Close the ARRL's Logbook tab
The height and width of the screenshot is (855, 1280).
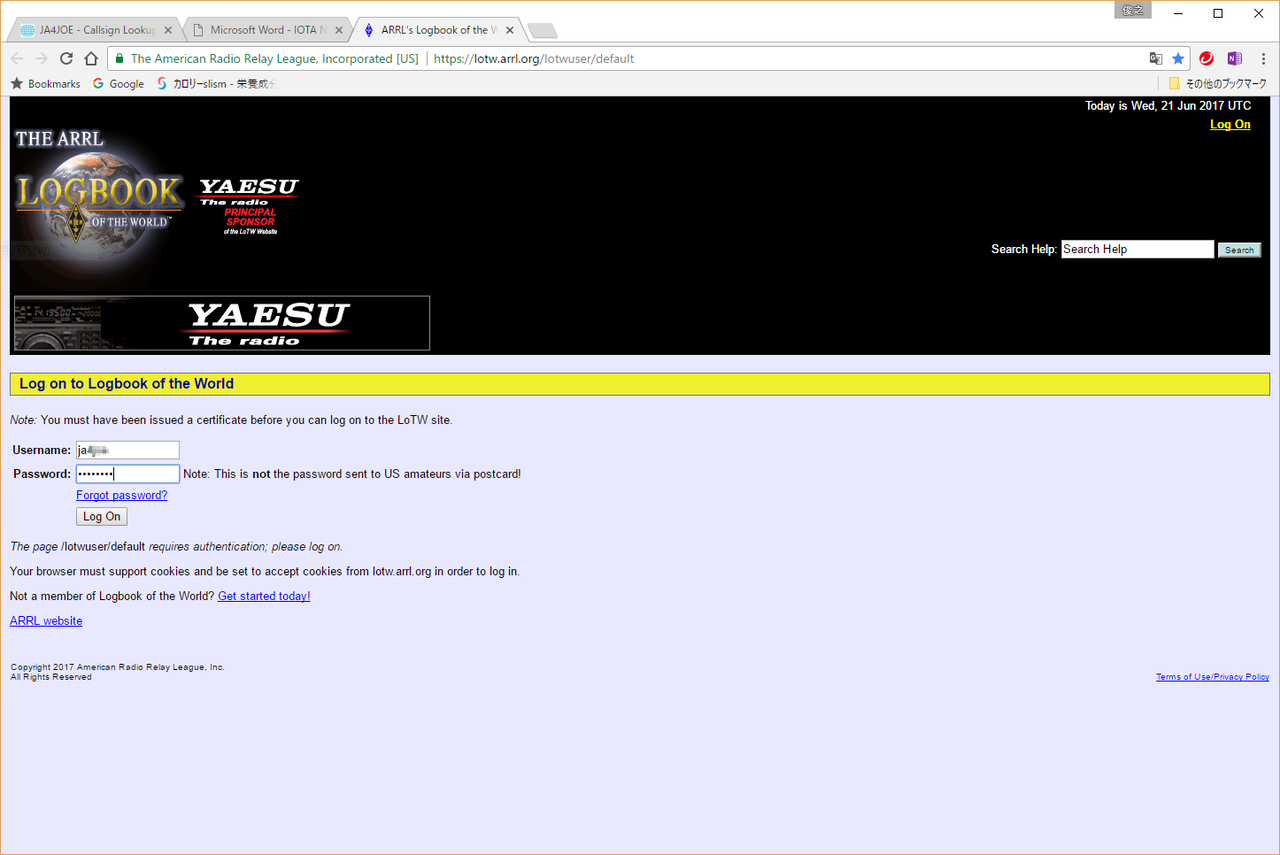[510, 30]
